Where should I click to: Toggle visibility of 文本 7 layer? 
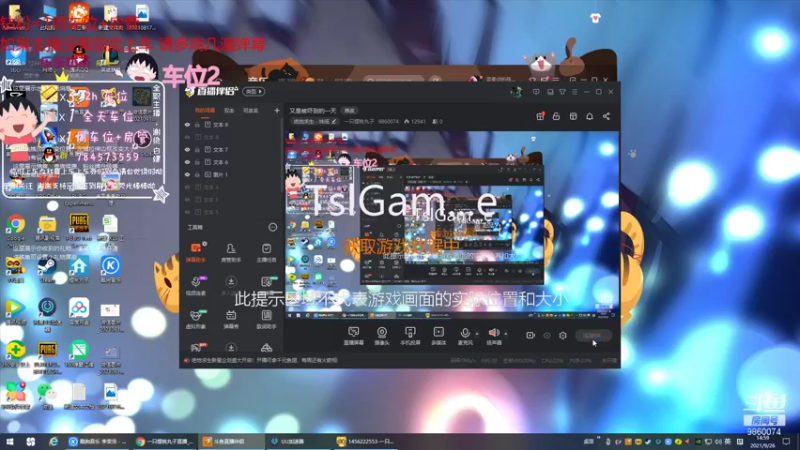(187, 149)
